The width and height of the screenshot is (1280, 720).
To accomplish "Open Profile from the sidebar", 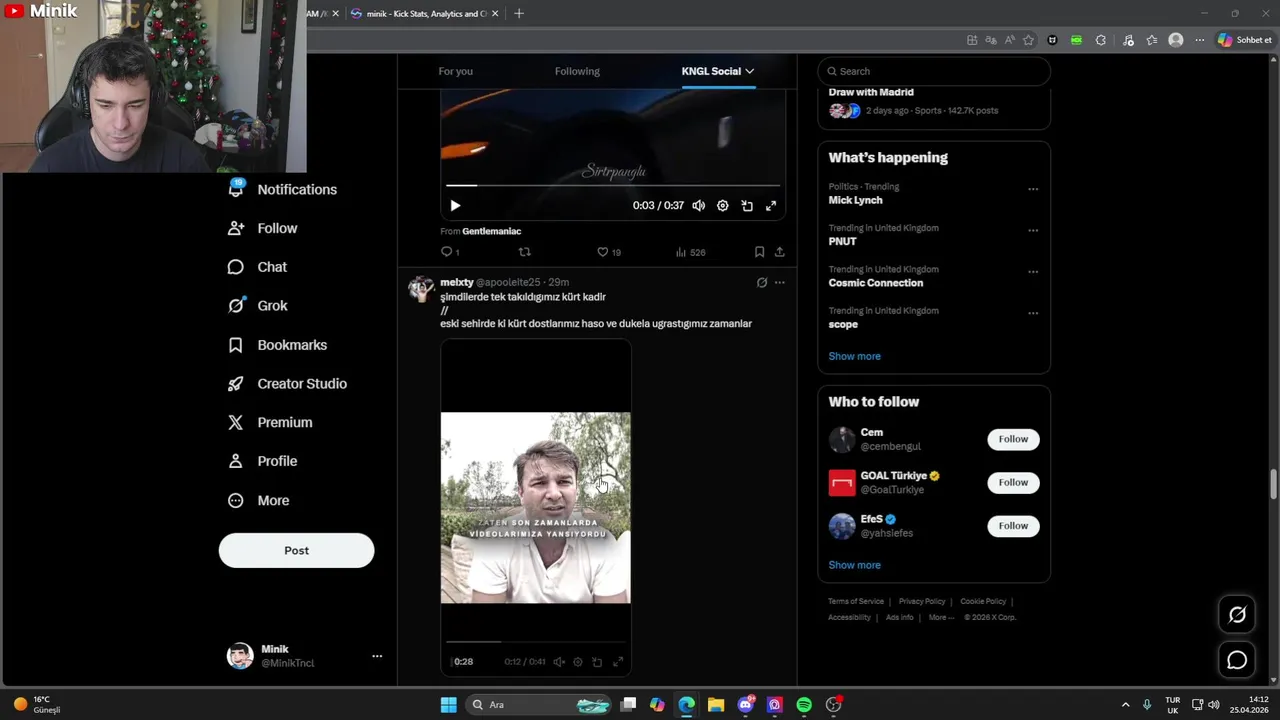I will pyautogui.click(x=263, y=461).
